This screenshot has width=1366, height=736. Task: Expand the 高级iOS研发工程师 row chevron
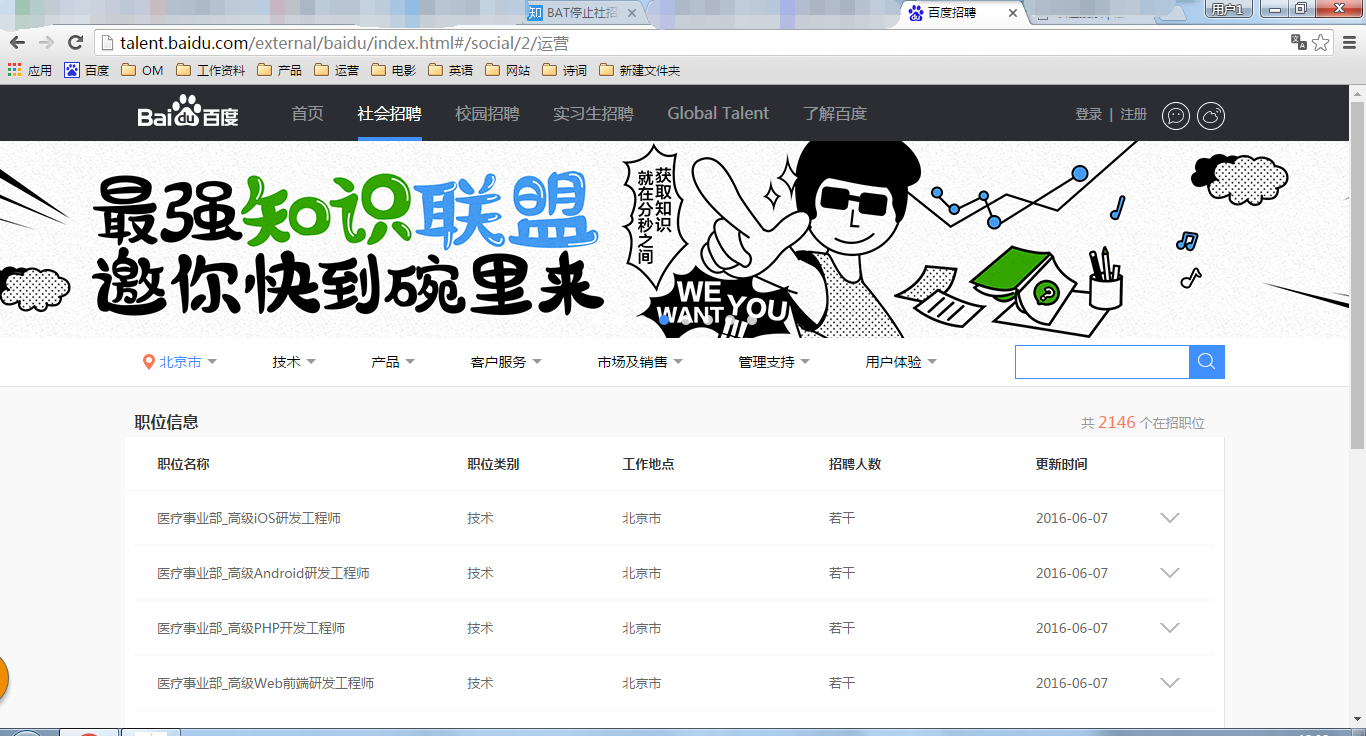coord(1169,518)
